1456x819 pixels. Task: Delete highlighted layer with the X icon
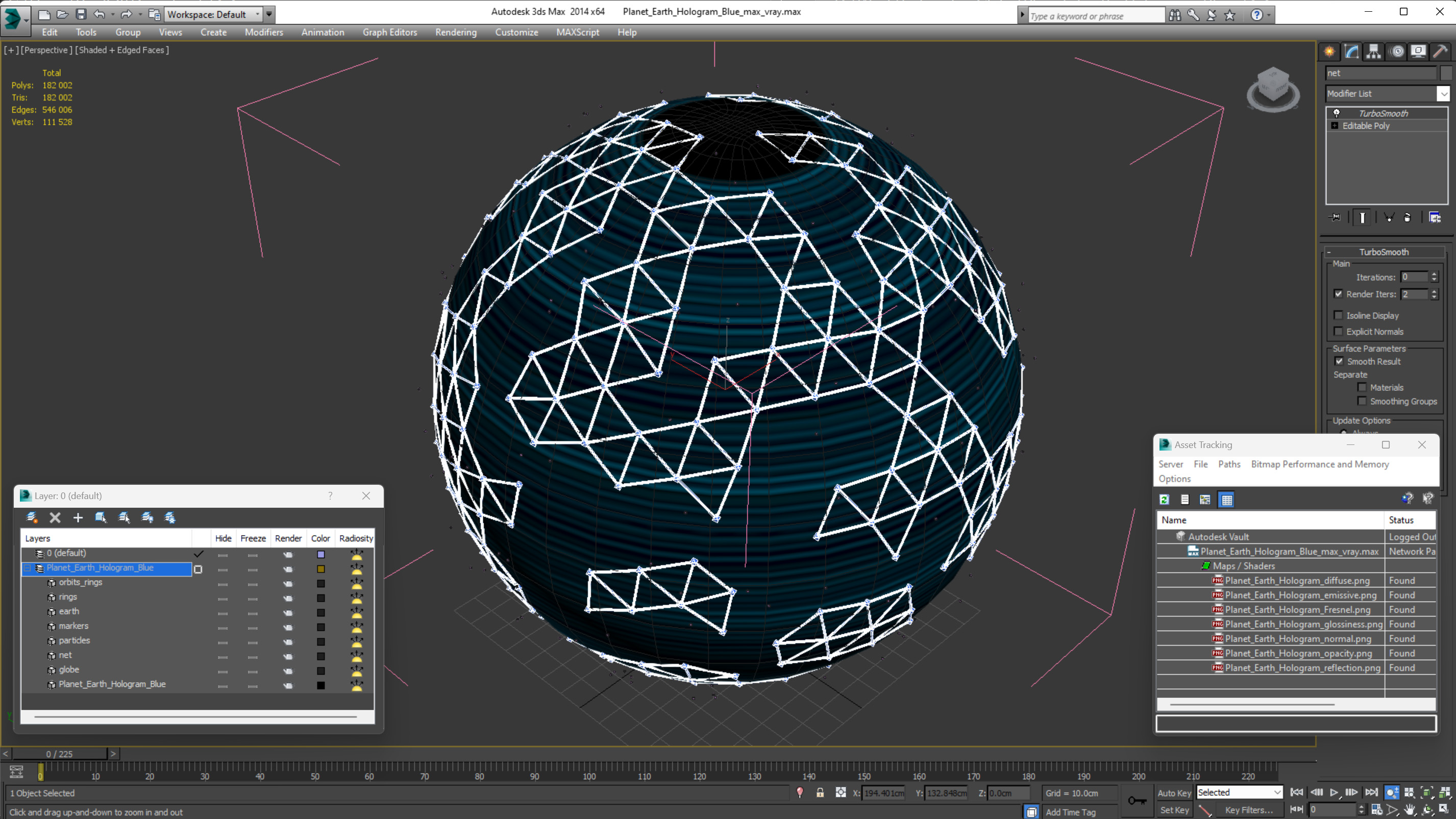coord(55,517)
